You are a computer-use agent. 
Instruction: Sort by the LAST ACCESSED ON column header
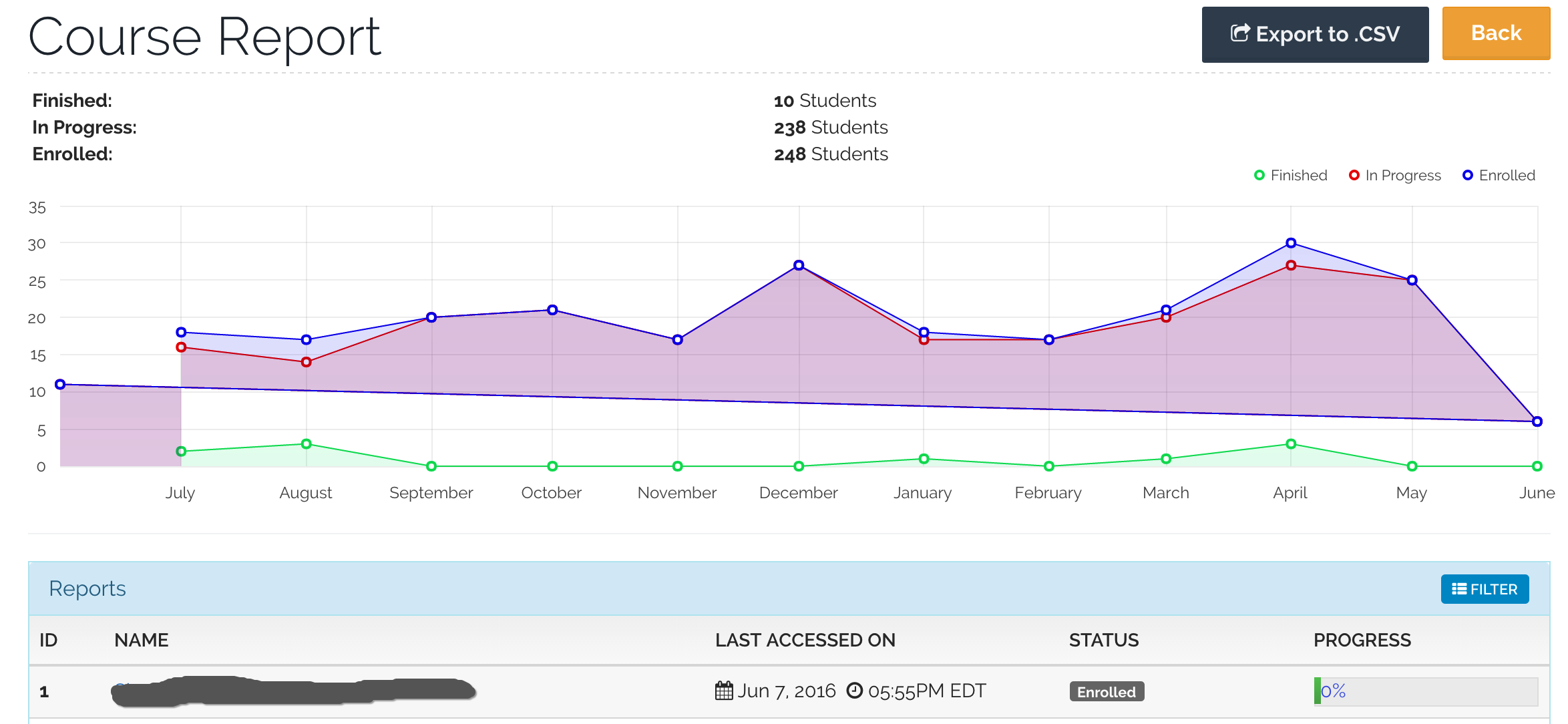[805, 640]
